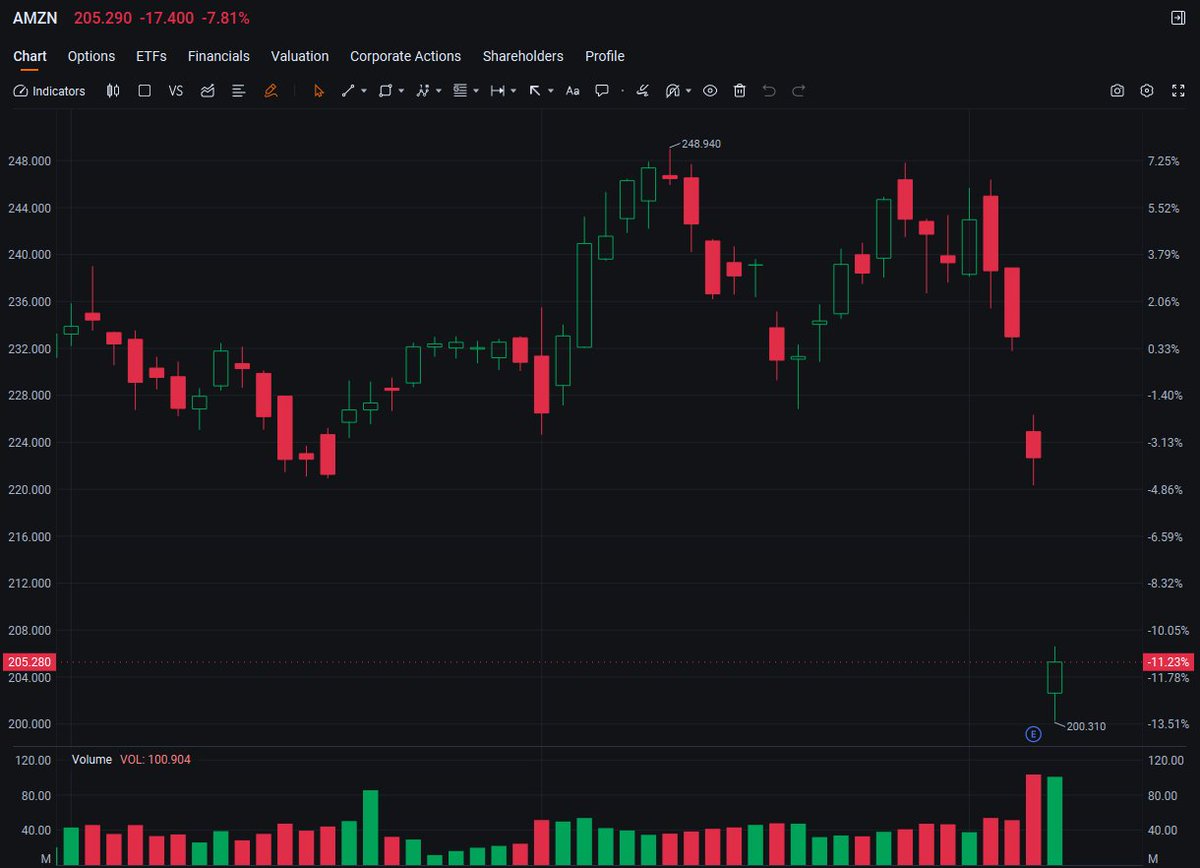Click the redo arrow
This screenshot has height=868, width=1200.
799,91
